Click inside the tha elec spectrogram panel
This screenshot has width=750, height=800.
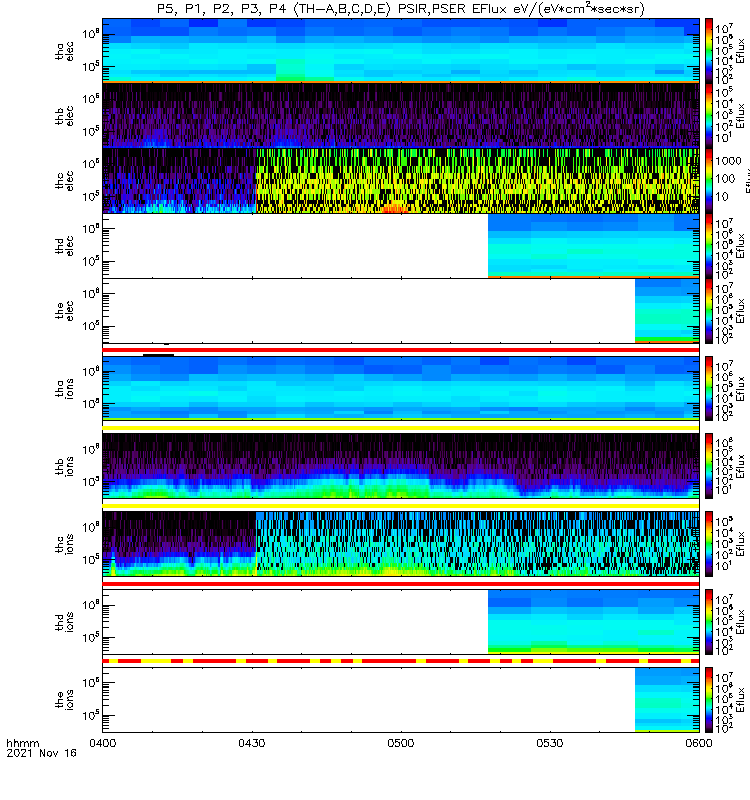point(401,50)
